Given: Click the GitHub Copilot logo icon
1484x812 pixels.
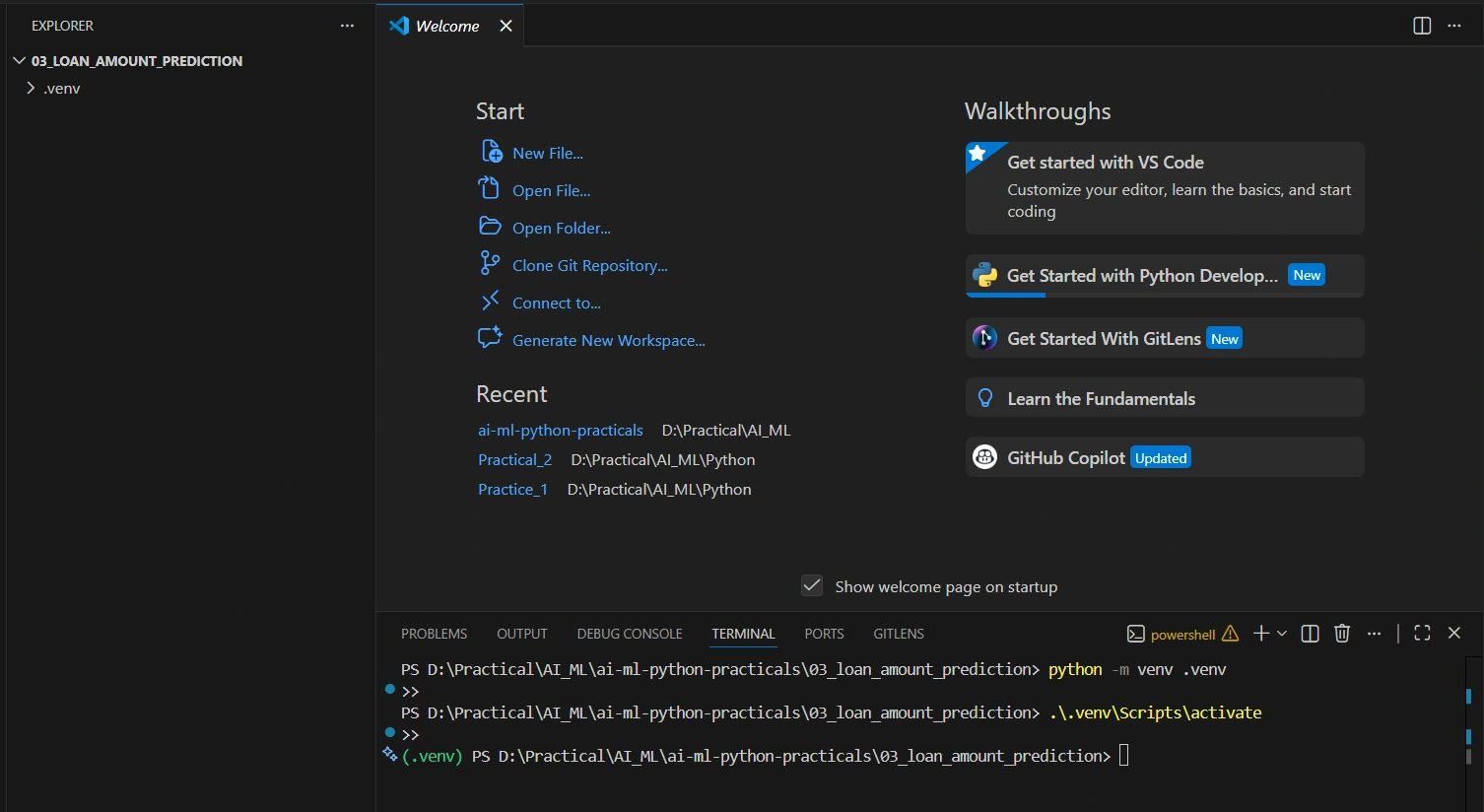Looking at the screenshot, I should coord(984,457).
